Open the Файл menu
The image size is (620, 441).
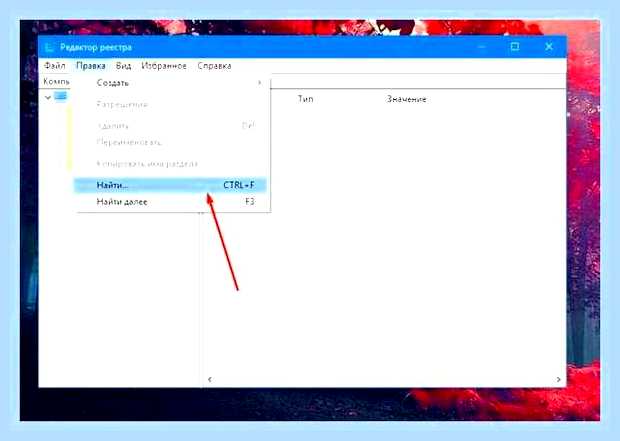[55, 66]
